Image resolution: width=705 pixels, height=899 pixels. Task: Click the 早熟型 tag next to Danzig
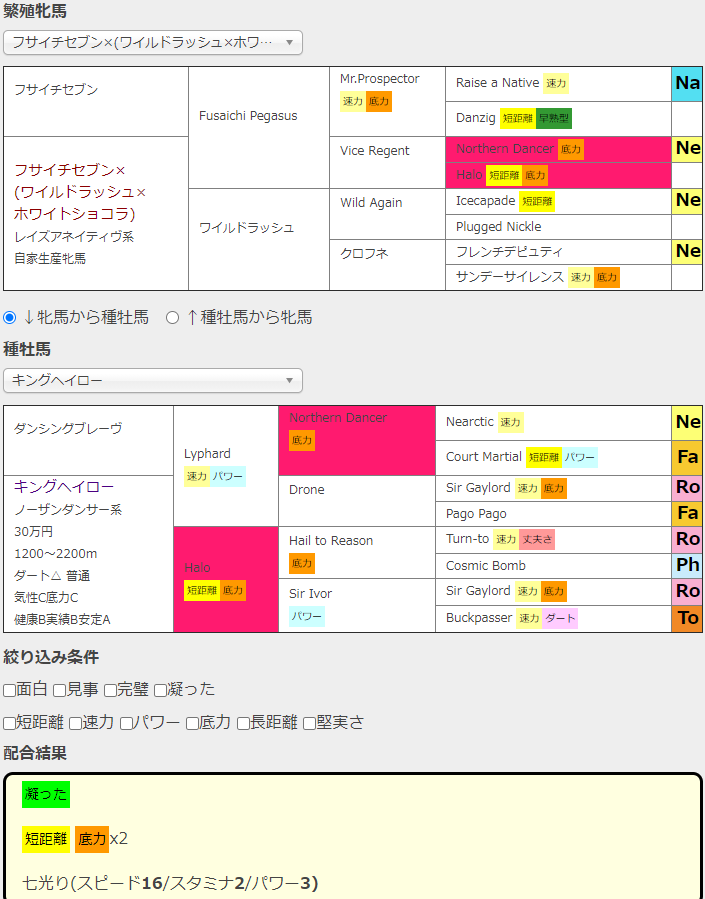[553, 118]
